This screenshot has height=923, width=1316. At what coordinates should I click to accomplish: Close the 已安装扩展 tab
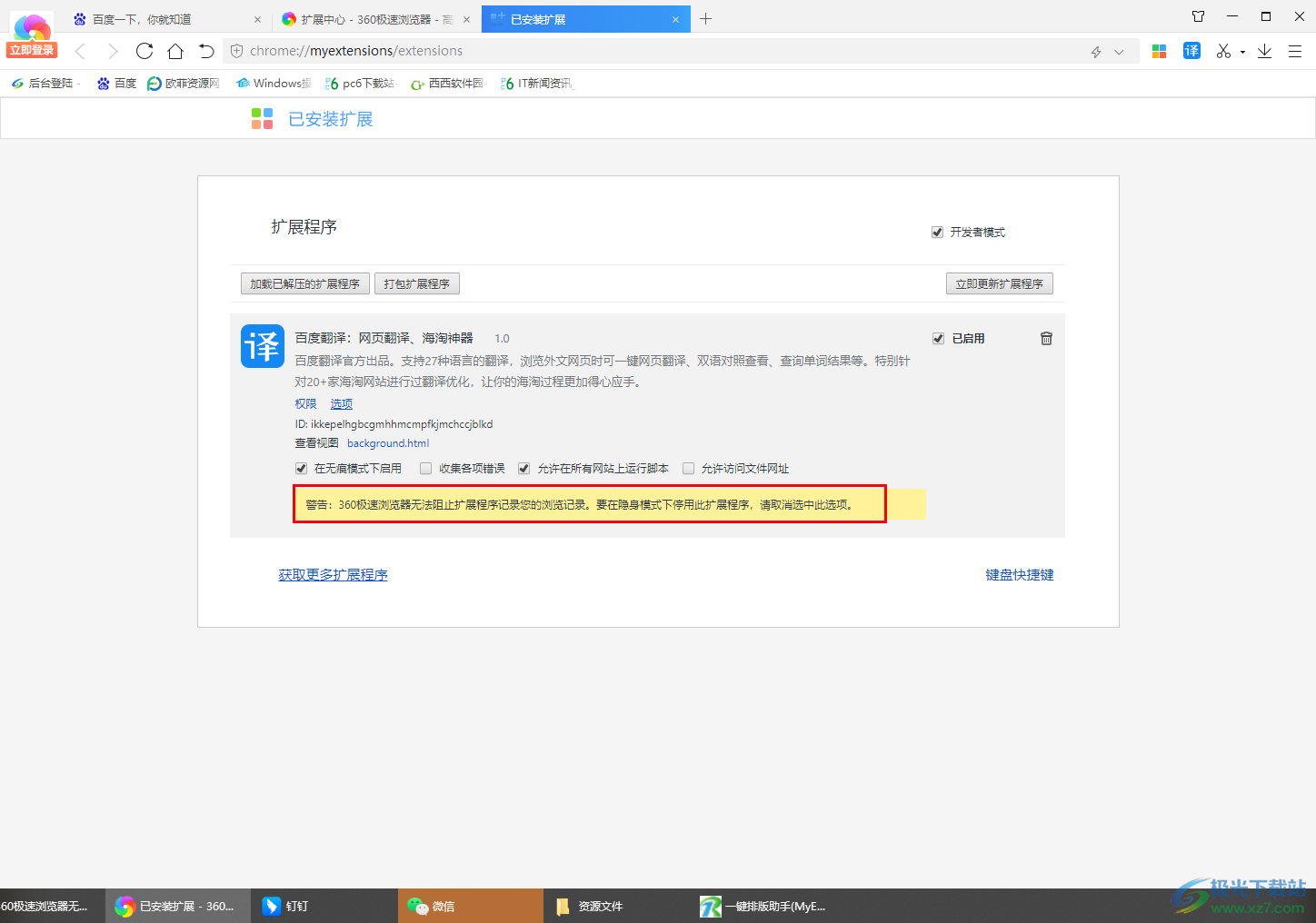click(675, 19)
